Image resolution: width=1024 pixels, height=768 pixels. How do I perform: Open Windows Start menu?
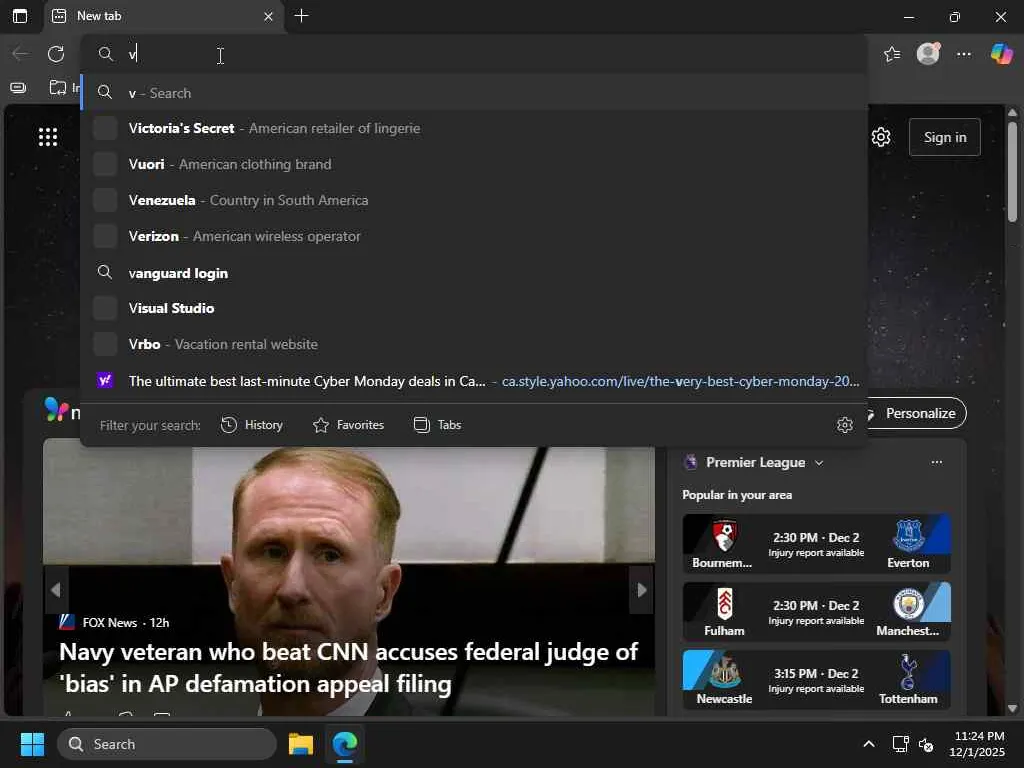[x=32, y=744]
